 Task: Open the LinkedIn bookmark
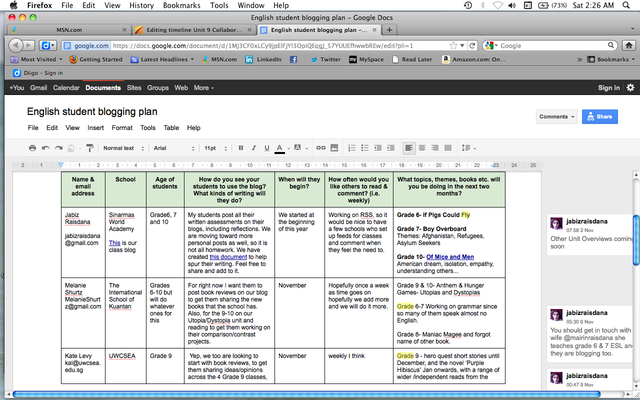pos(263,59)
